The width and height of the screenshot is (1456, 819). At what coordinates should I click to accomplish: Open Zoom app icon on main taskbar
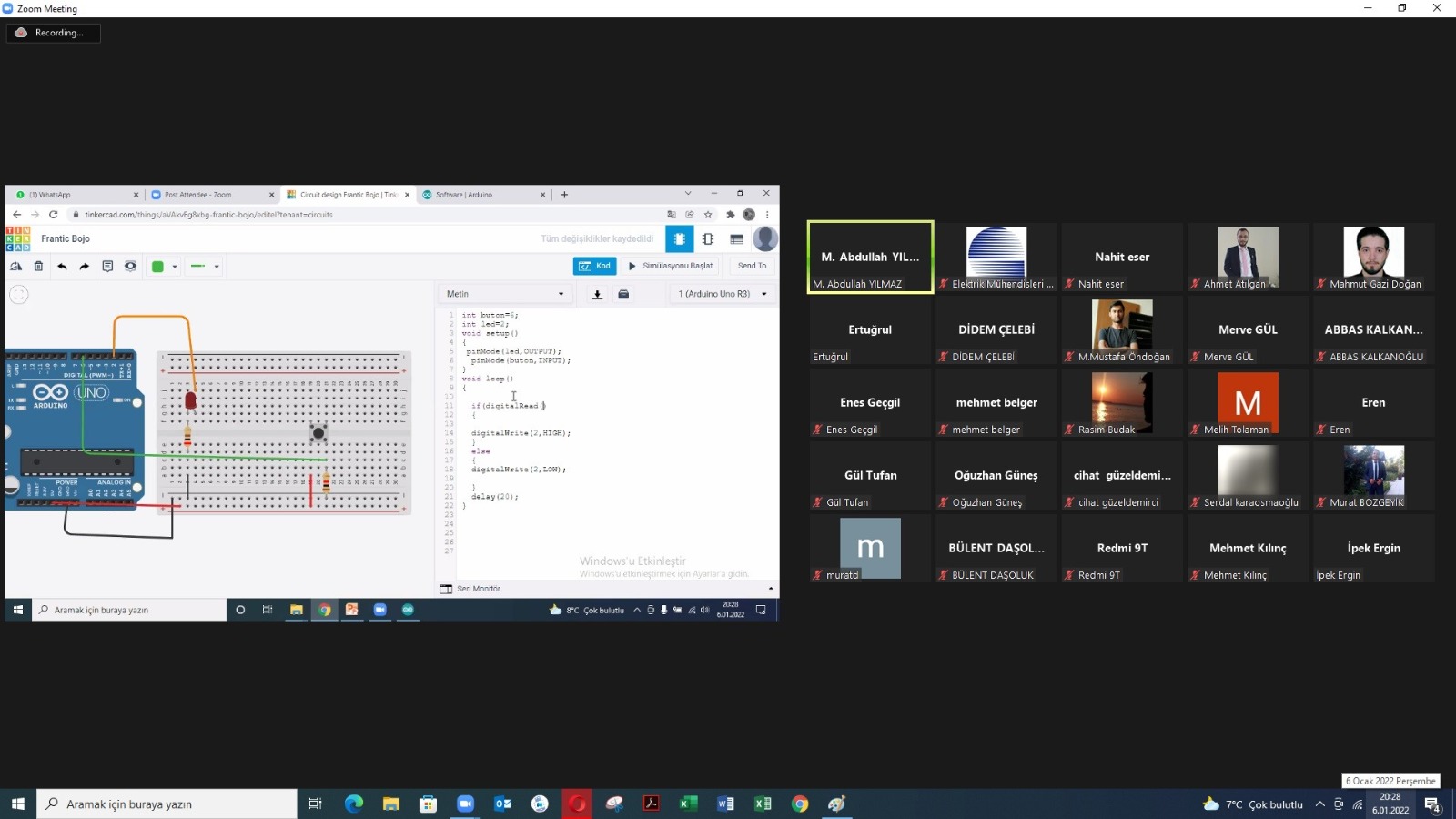click(465, 804)
